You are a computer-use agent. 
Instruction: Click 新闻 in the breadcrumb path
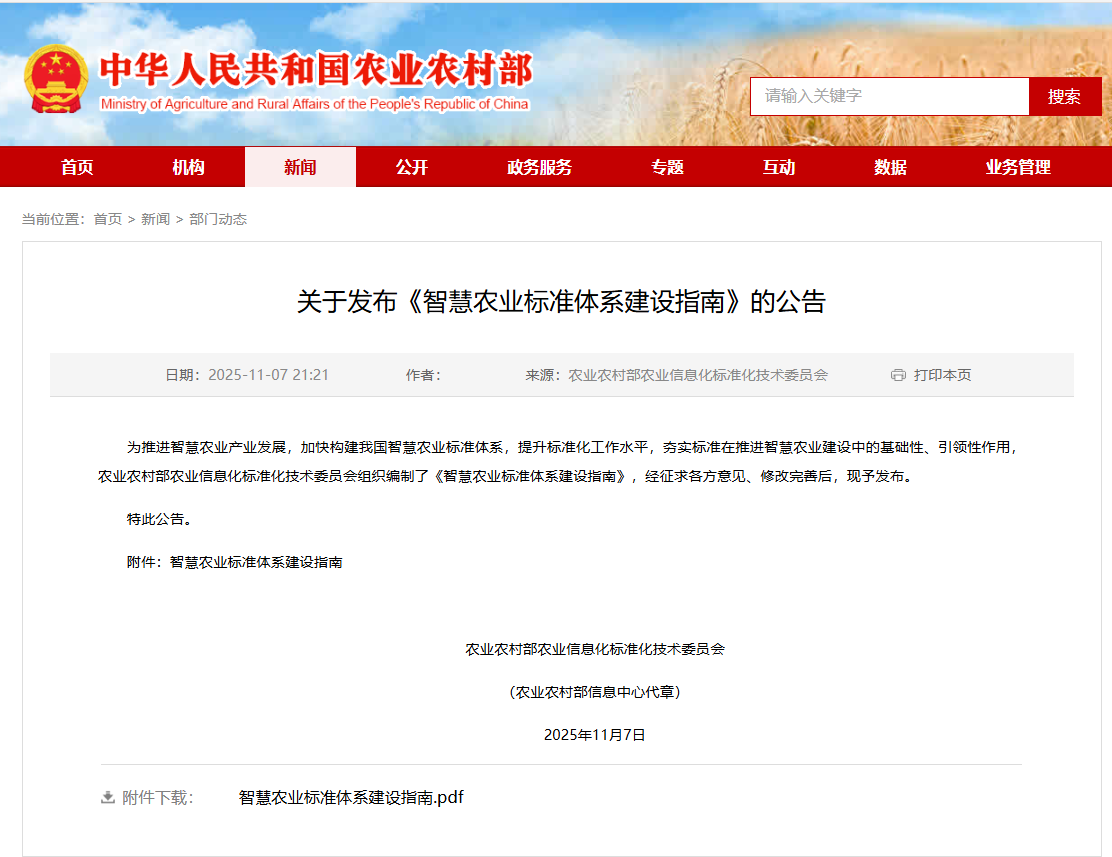point(155,219)
